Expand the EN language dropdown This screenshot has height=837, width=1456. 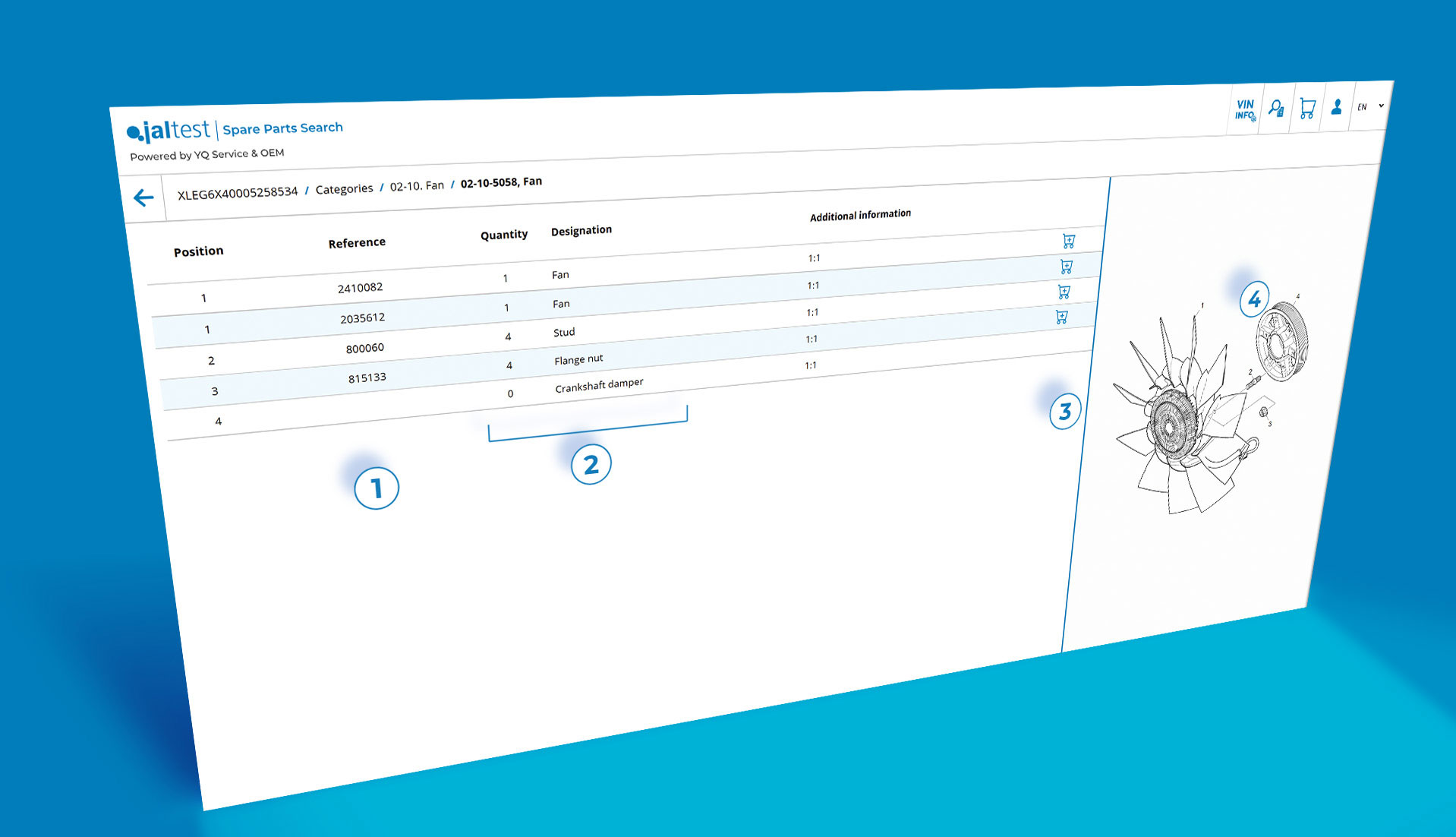(1370, 106)
